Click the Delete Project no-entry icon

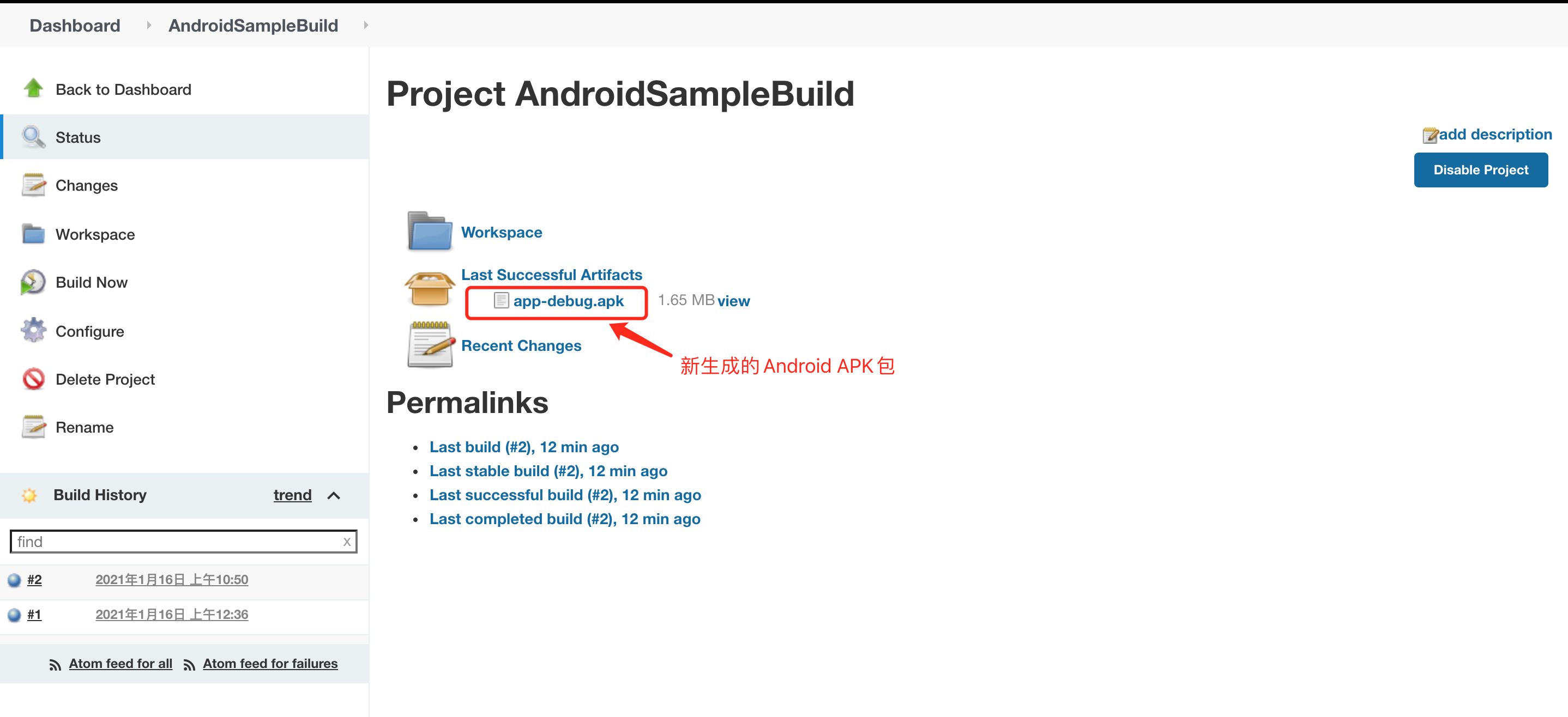(x=31, y=379)
